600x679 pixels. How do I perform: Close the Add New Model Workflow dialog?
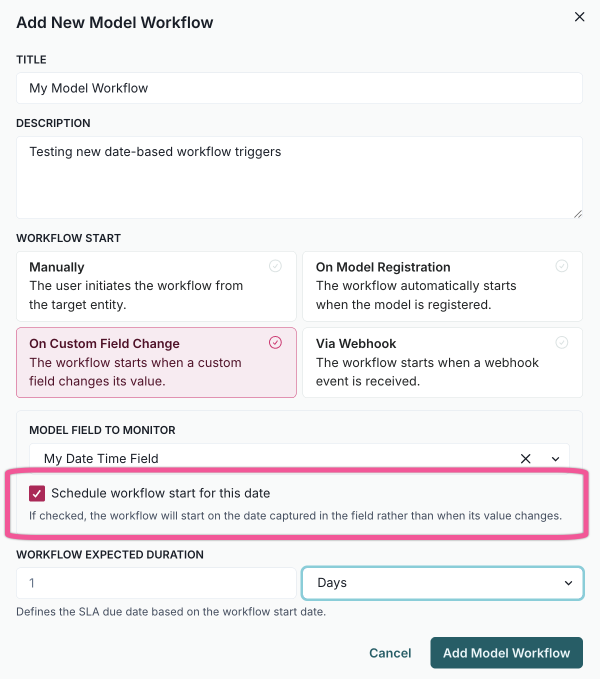[579, 17]
